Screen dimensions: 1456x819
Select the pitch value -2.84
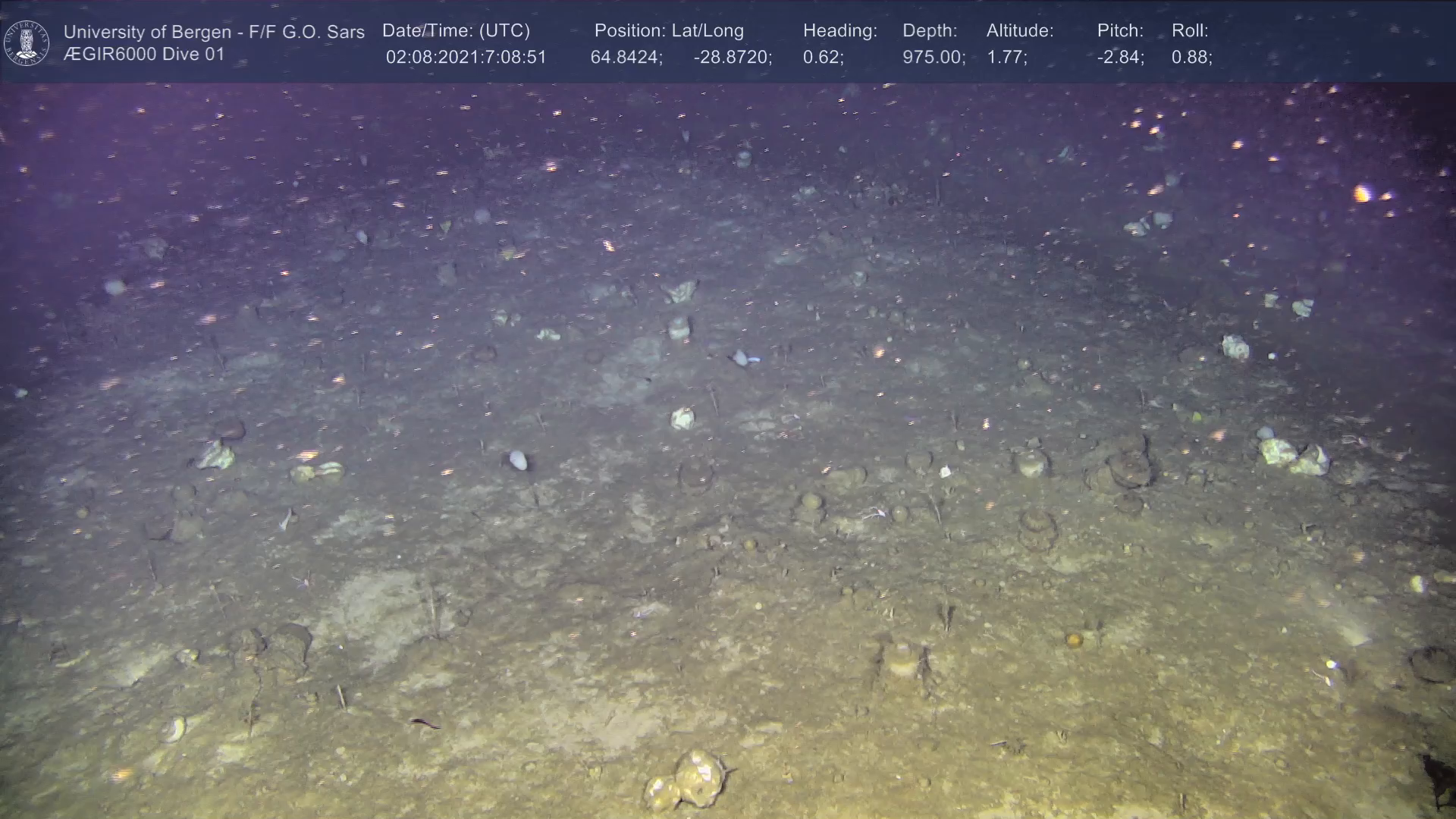pyautogui.click(x=1119, y=58)
